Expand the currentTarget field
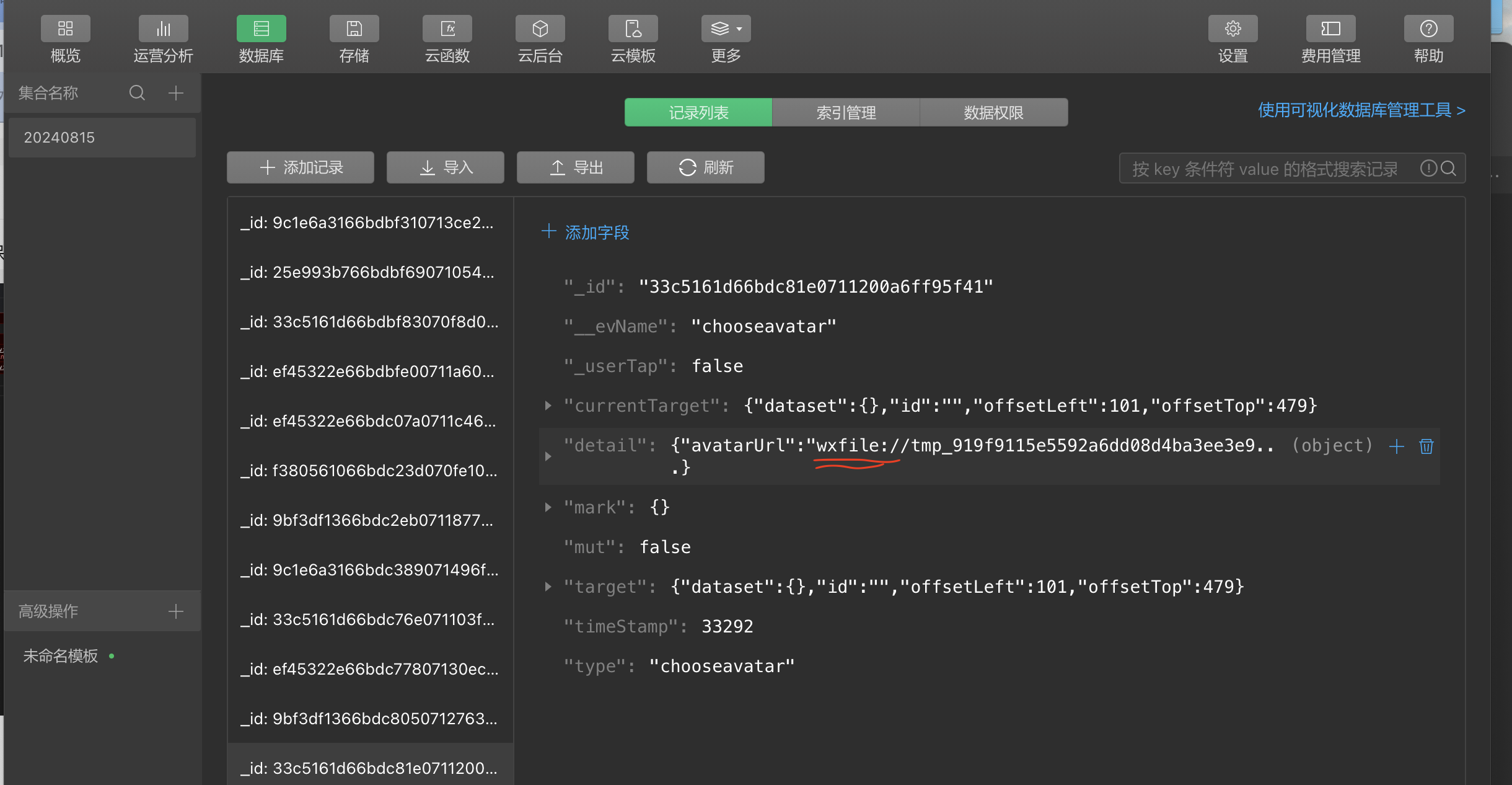 tap(548, 406)
